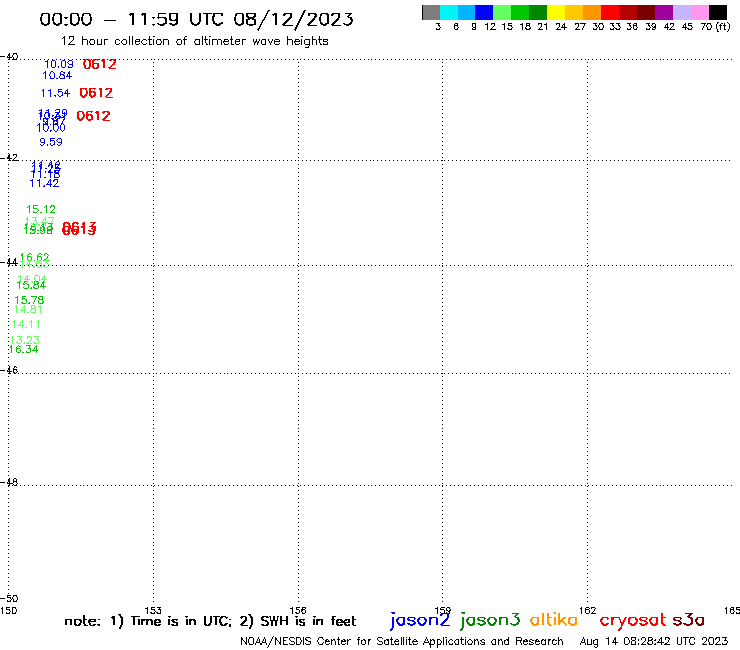This screenshot has width=740, height=650.
Task: Click the cryosat satellite legend label
Action: pos(633,620)
